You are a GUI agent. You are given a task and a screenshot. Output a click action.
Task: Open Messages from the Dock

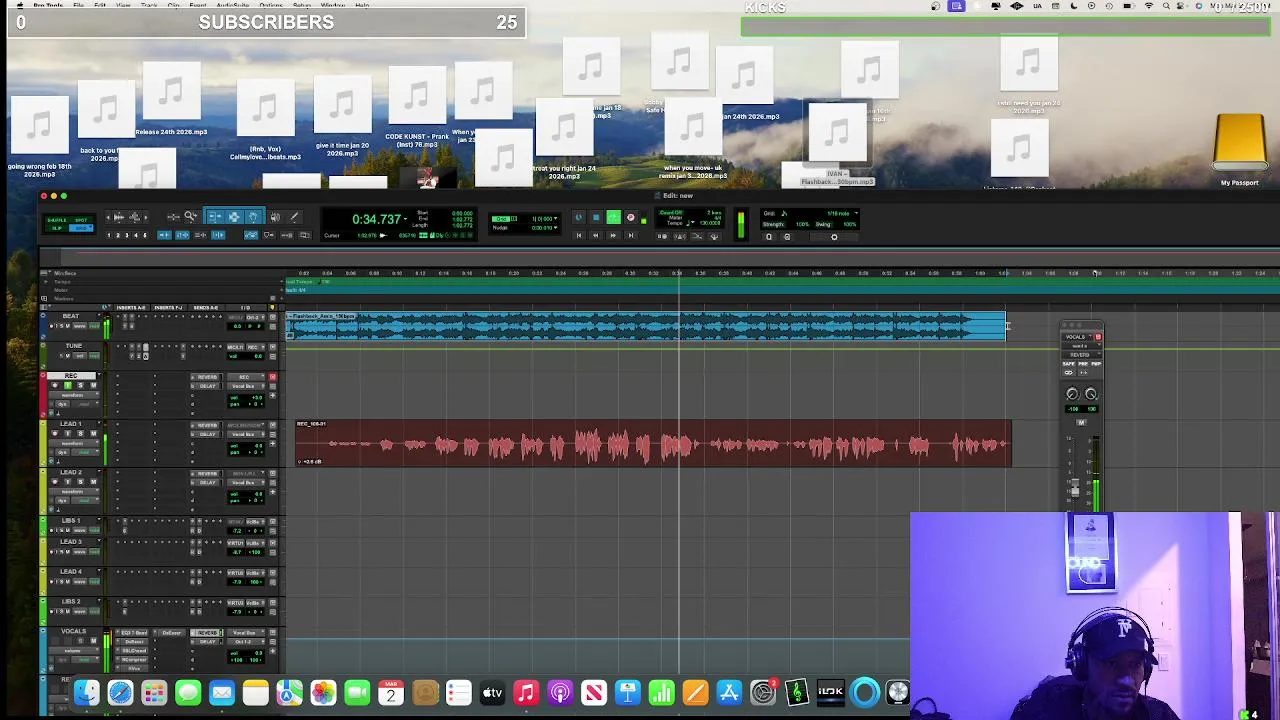(x=188, y=692)
